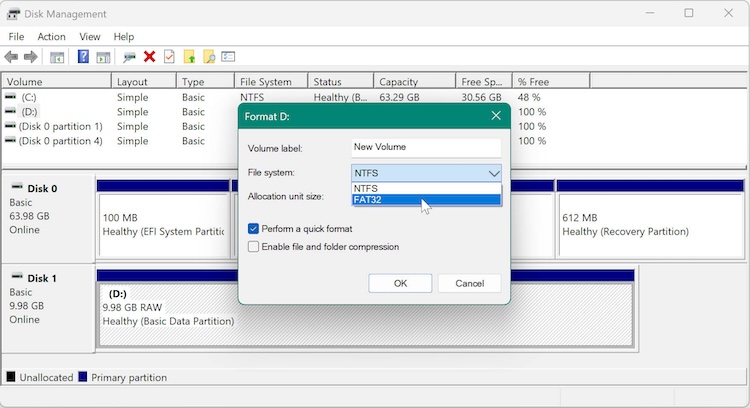The width and height of the screenshot is (750, 408).
Task: Cancel the Format D: dialog
Action: point(469,283)
